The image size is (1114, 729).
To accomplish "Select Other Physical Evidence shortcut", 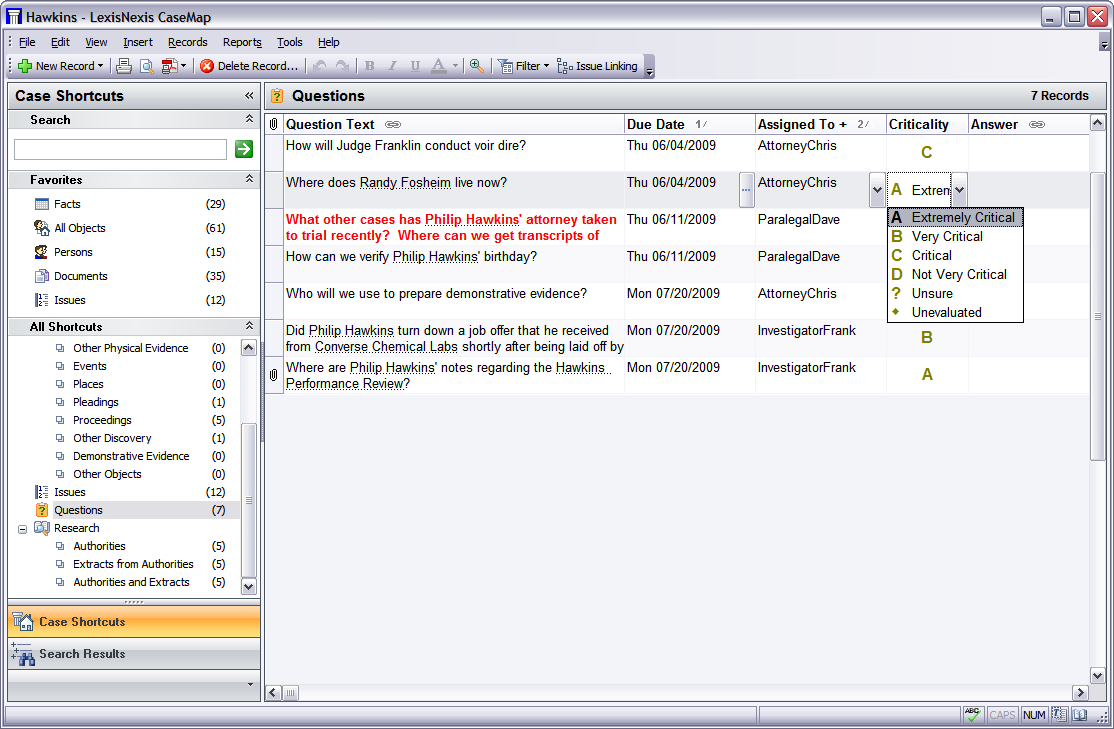I will point(131,348).
